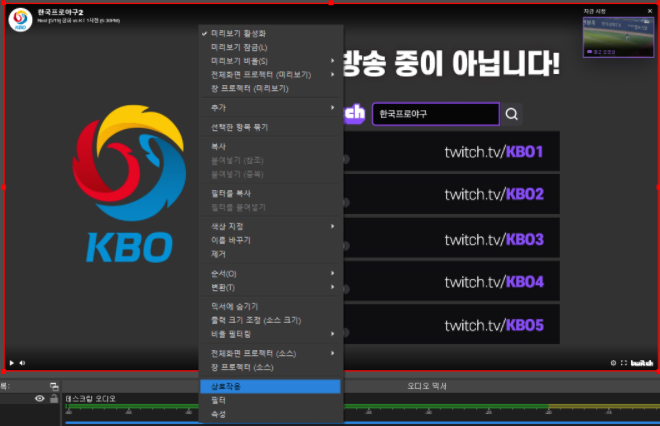This screenshot has height=426, width=660.
Task: Expand 미리보기 비율(S) submenu
Action: point(270,61)
